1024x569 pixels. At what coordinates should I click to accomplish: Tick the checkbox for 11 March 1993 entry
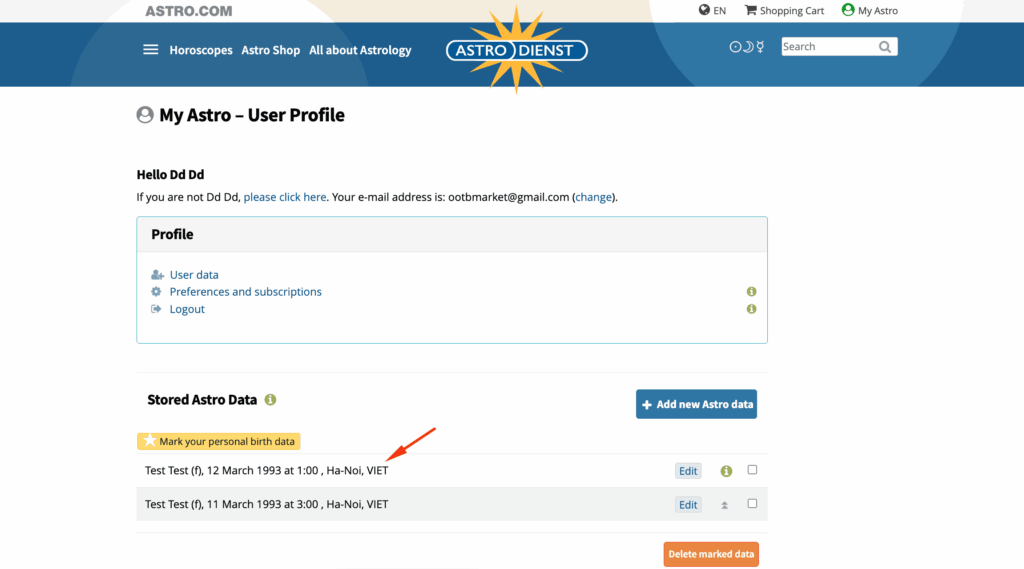point(752,504)
